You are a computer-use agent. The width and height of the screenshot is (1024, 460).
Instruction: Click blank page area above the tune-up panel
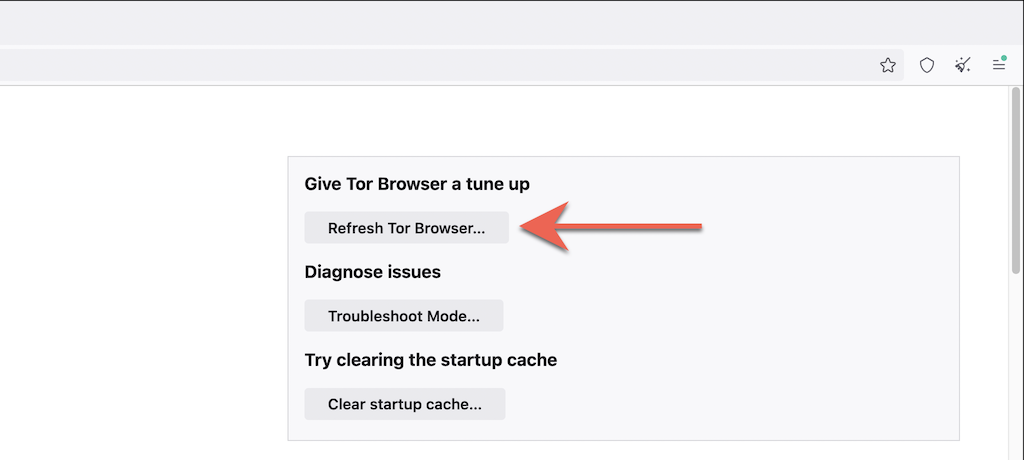620,120
